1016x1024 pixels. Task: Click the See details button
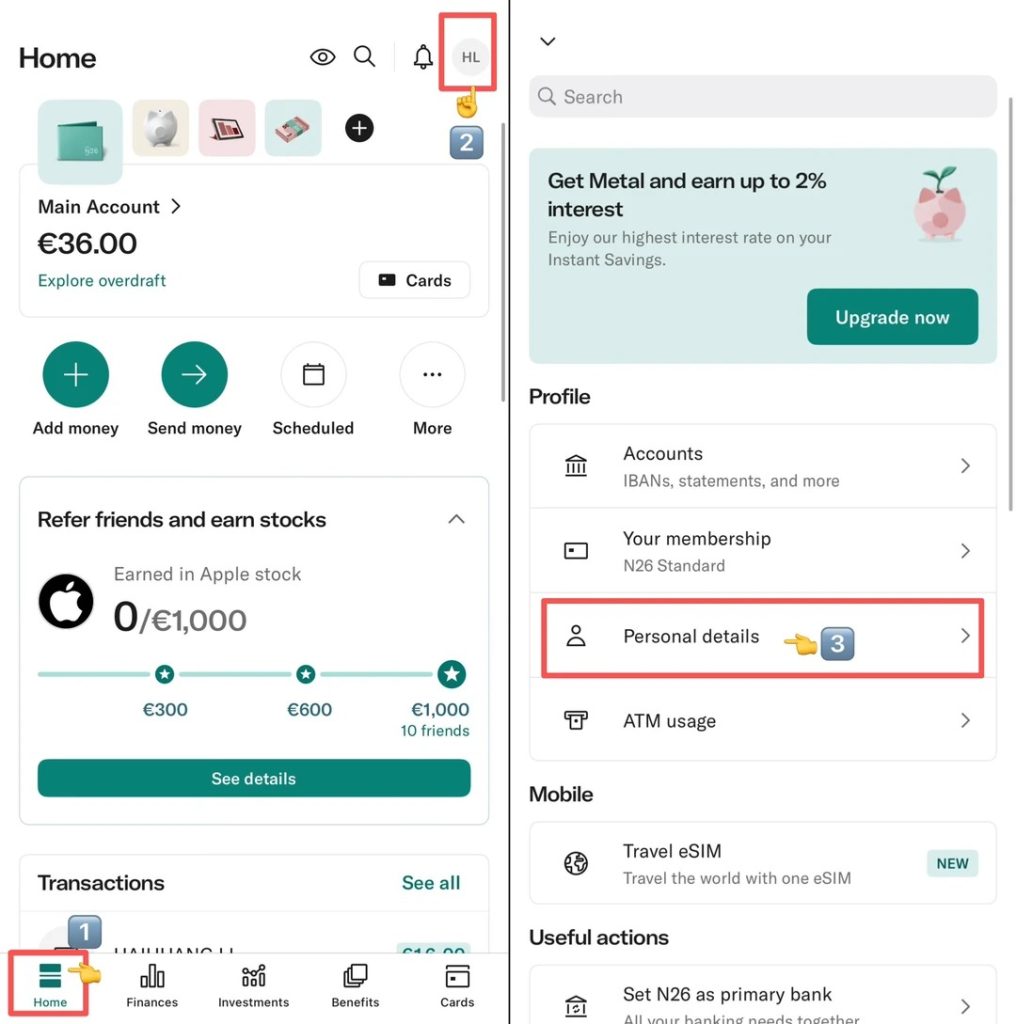254,778
